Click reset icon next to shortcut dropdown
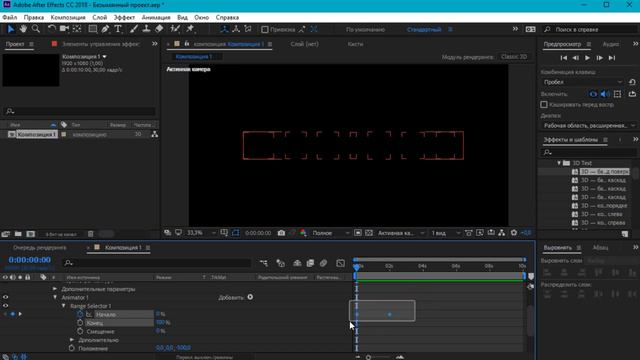640x360 pixels. [x=632, y=82]
